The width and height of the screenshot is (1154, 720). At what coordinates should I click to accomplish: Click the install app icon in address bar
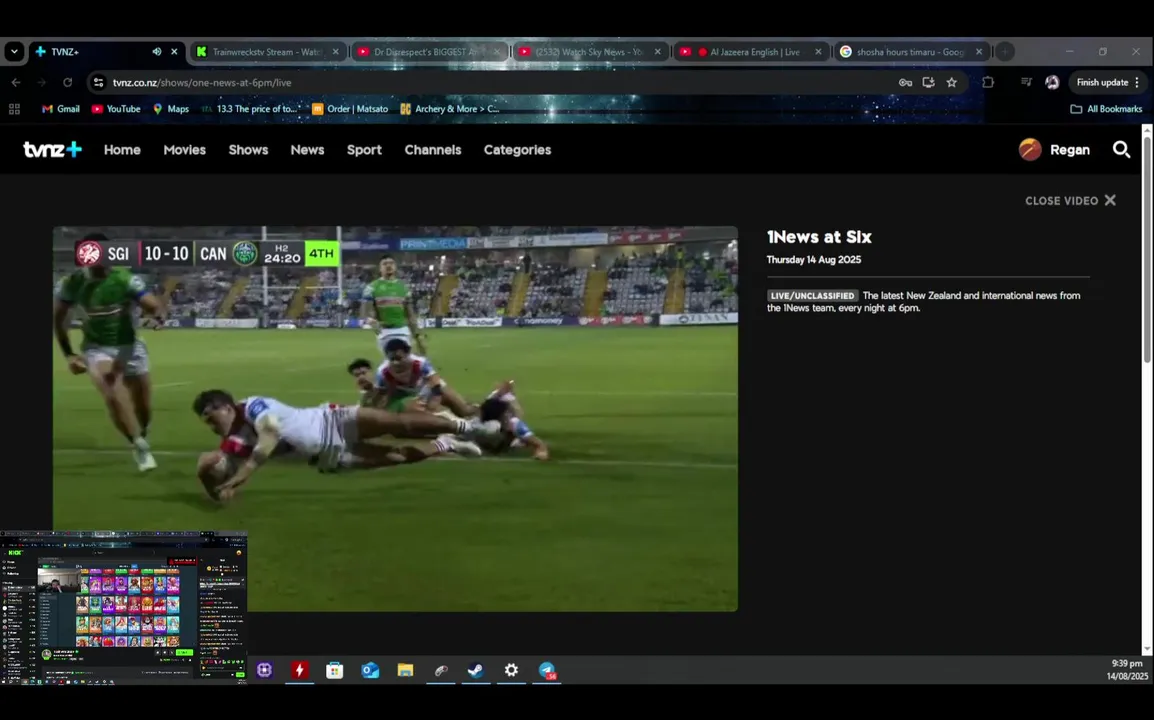[x=928, y=82]
